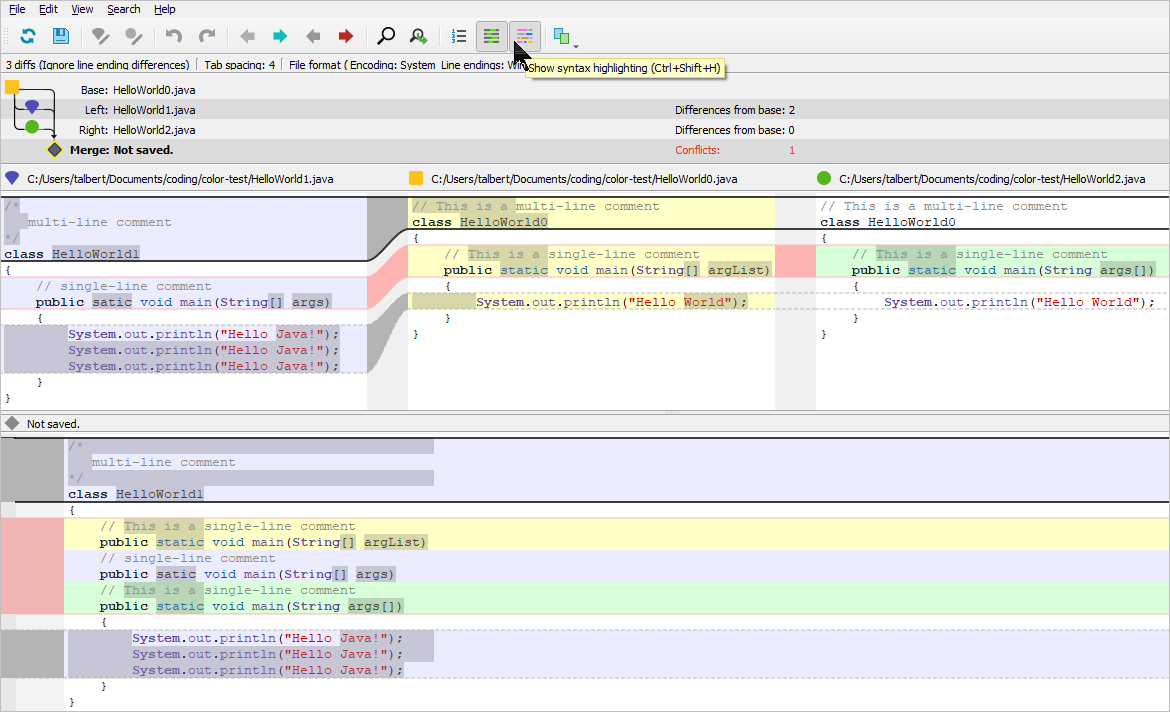This screenshot has height=712, width=1170.
Task: Click the Refresh files icon
Action: tap(28, 36)
